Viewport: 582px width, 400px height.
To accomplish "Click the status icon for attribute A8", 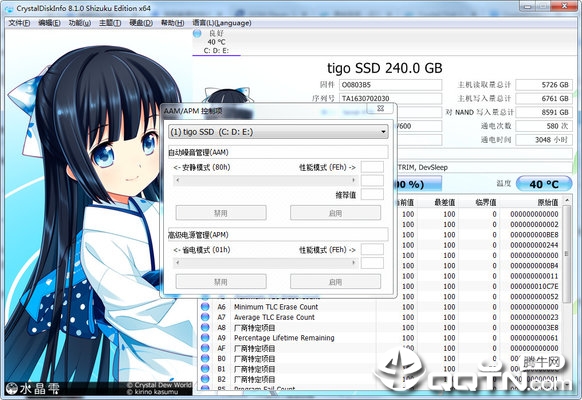I will pyautogui.click(x=205, y=328).
